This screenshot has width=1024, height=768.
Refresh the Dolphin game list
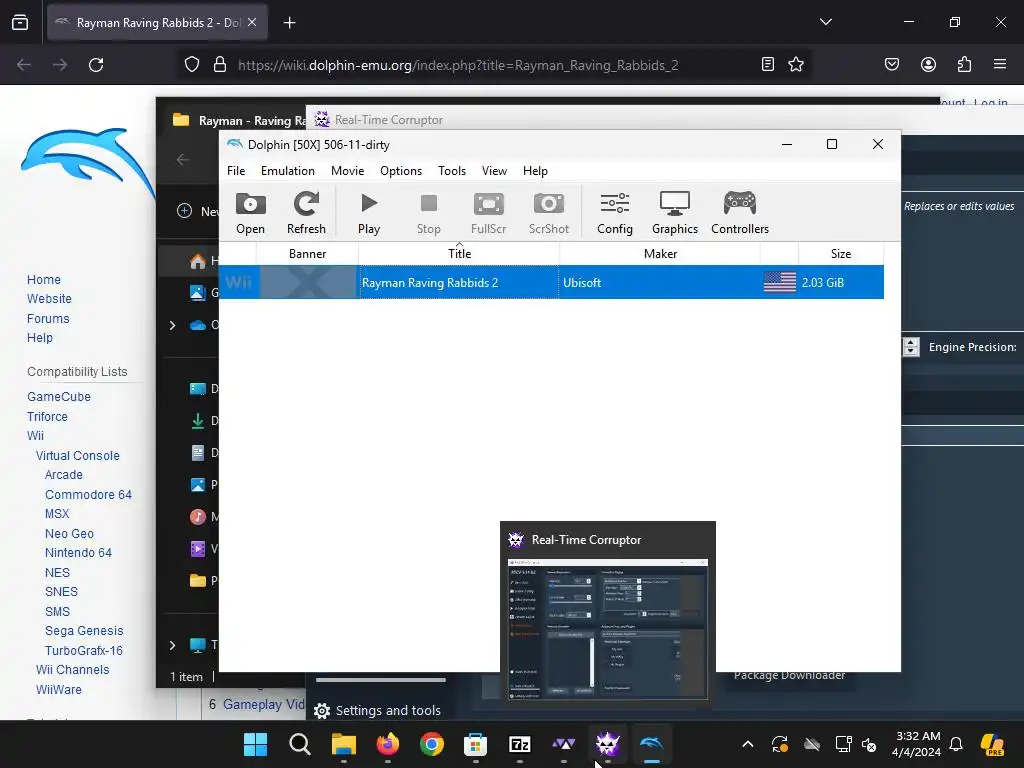point(306,213)
